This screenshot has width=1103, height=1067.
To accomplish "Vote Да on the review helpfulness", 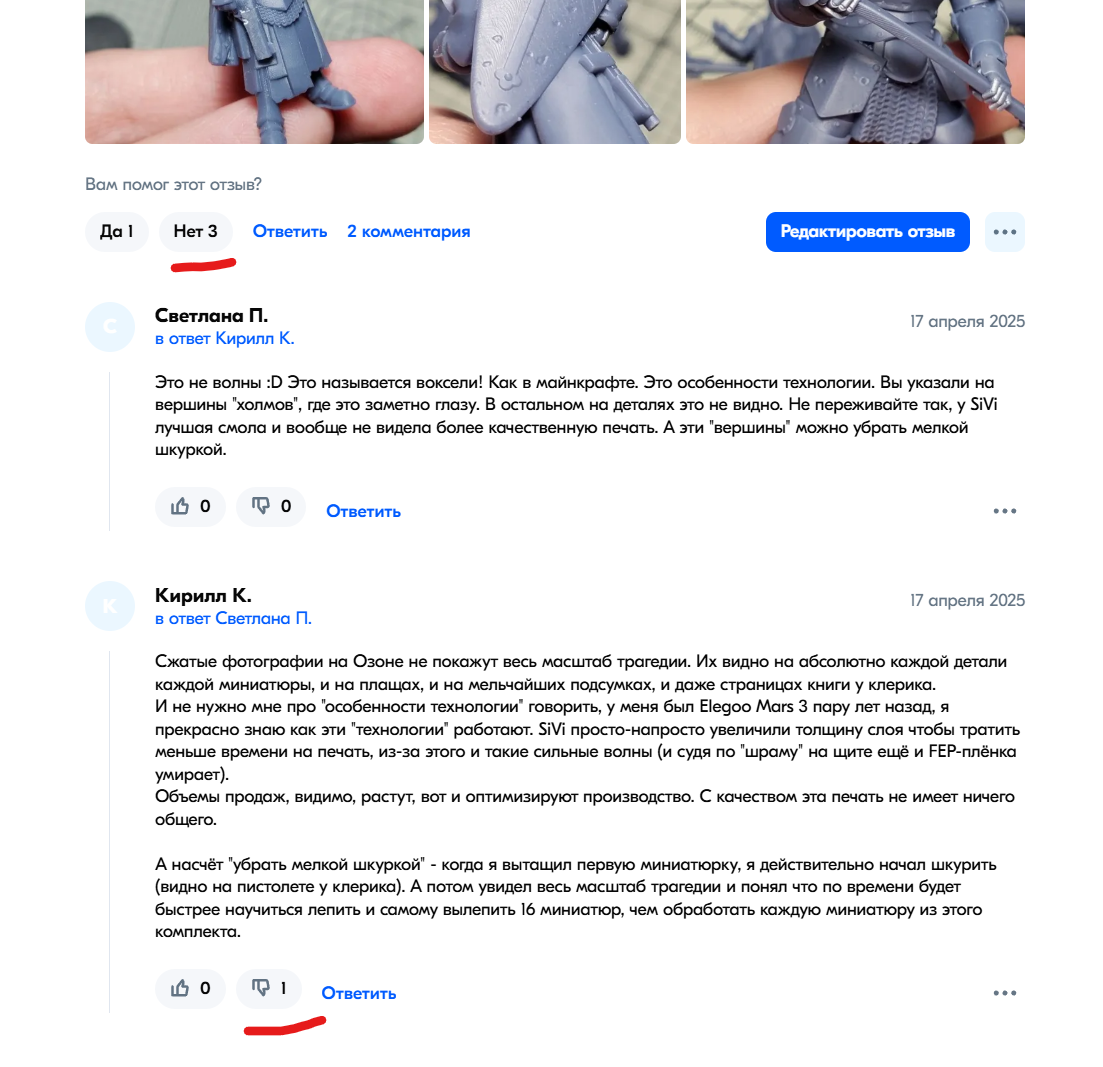I will click(117, 232).
